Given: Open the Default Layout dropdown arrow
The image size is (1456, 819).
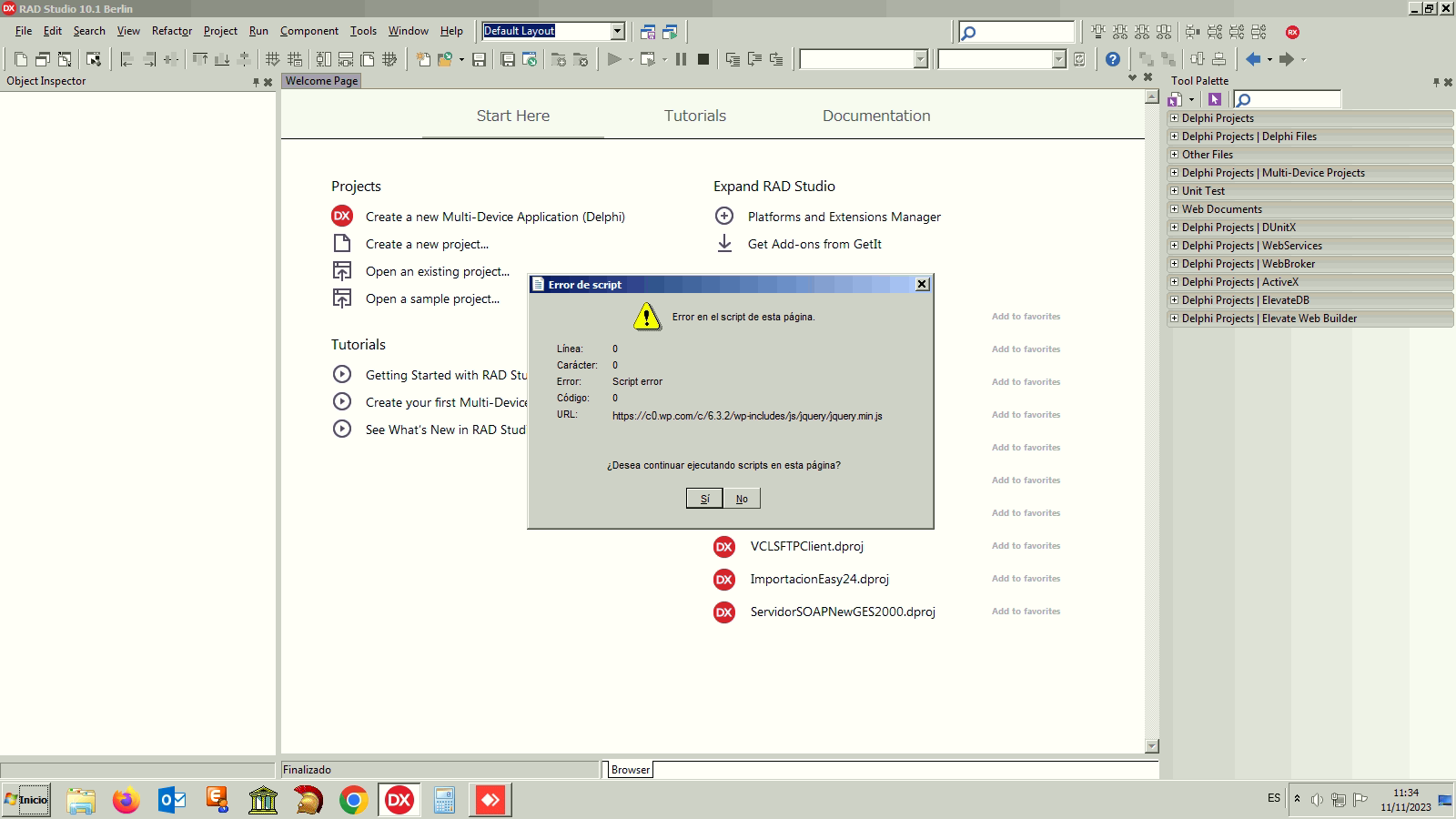Looking at the screenshot, I should (x=617, y=31).
